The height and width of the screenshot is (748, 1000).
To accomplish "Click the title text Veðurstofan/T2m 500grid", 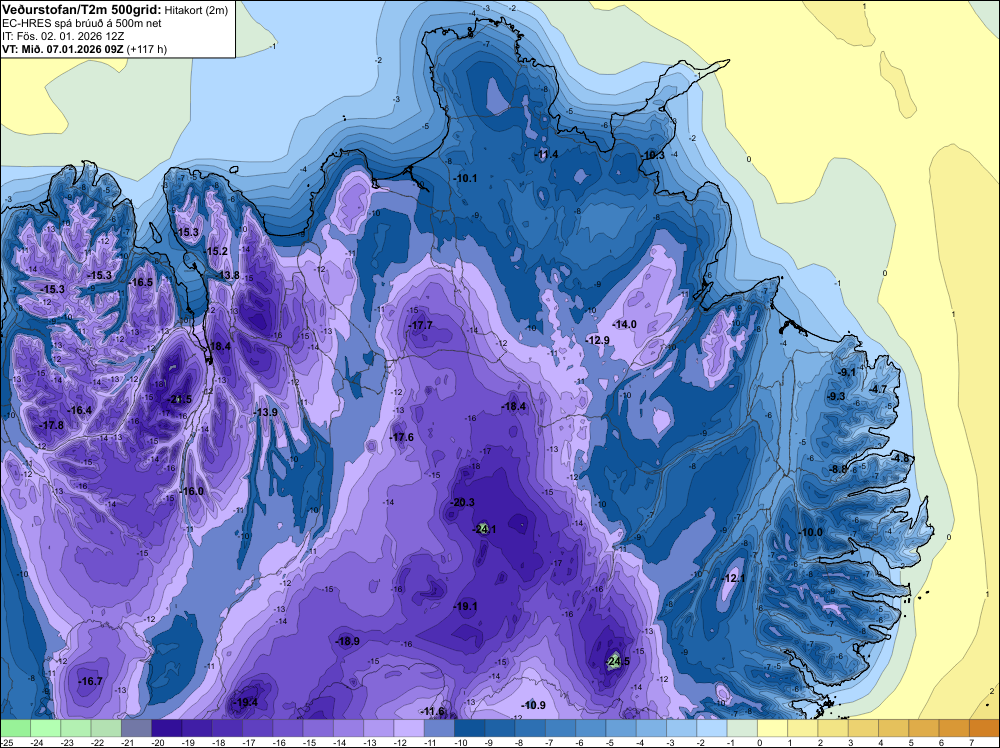I will point(81,10).
